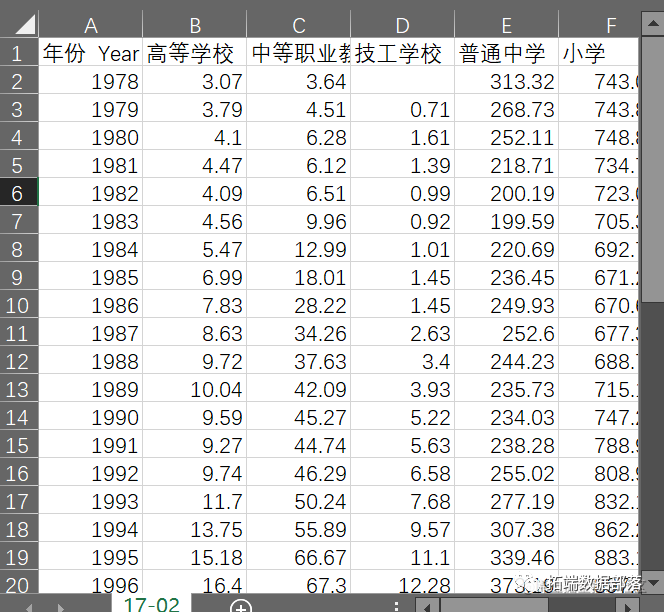The width and height of the screenshot is (664, 612).
Task: Select cell '技工学校' header
Action: (403, 52)
